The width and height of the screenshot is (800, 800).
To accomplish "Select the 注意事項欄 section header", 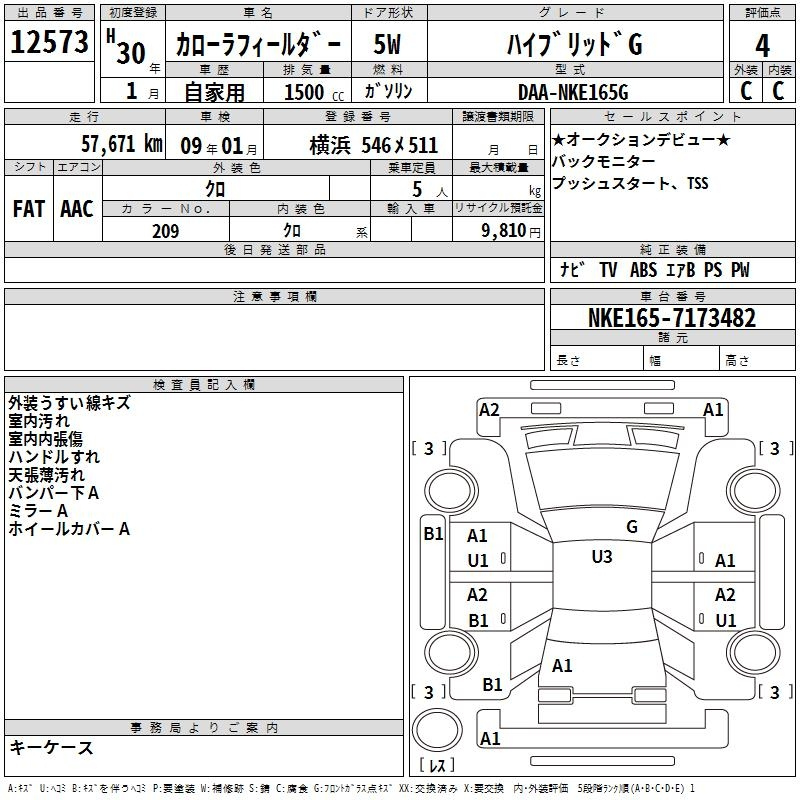I will coord(275,296).
